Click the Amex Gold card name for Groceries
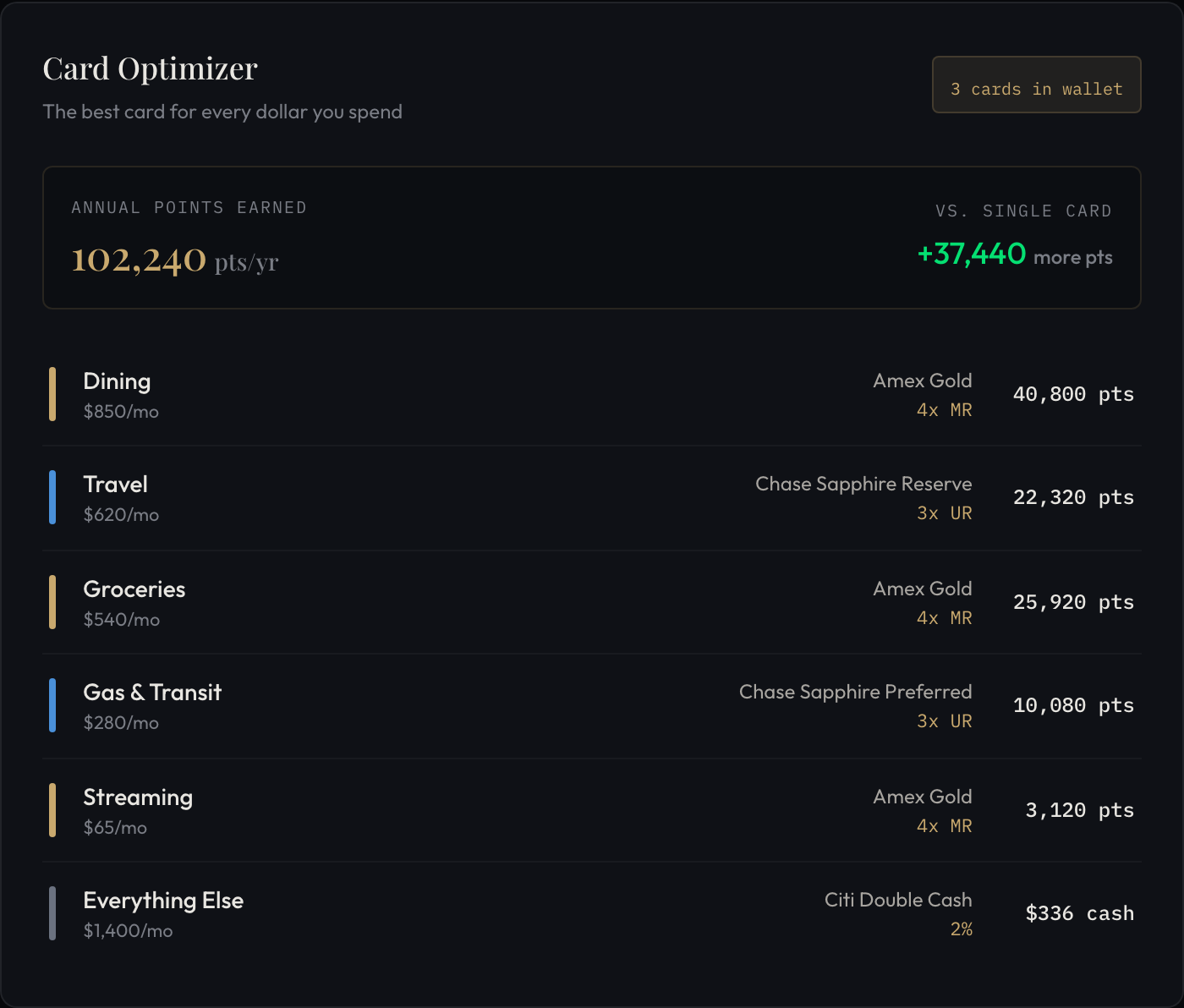Image resolution: width=1184 pixels, height=1008 pixels. [922, 589]
